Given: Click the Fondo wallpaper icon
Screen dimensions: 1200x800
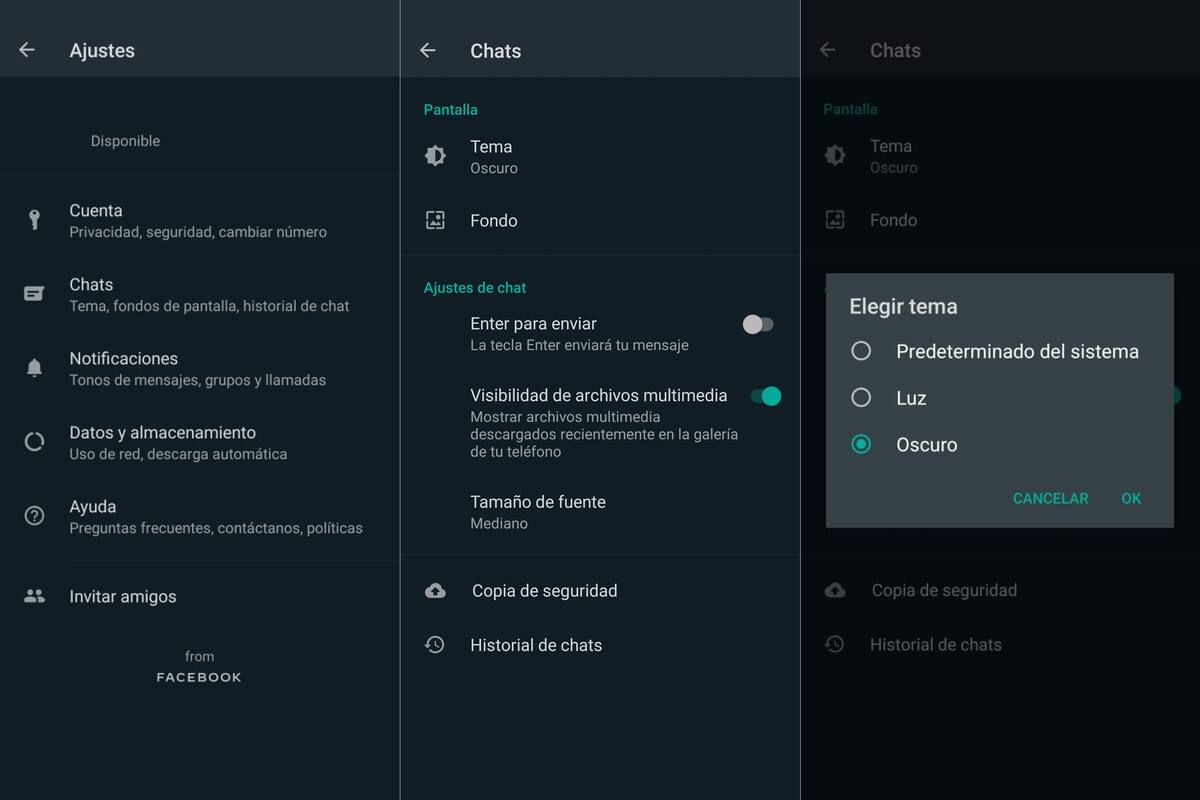Looking at the screenshot, I should [x=435, y=220].
